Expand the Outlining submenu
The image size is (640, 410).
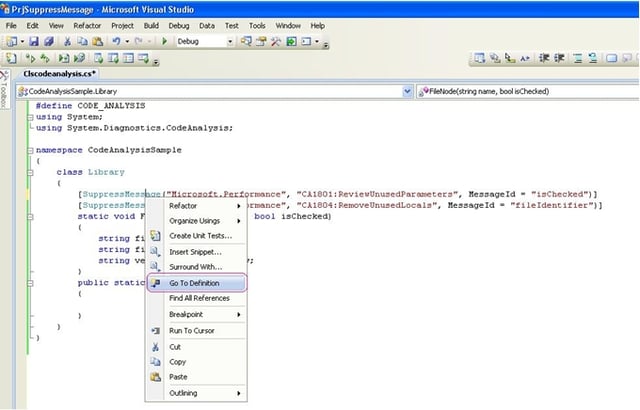[196, 393]
